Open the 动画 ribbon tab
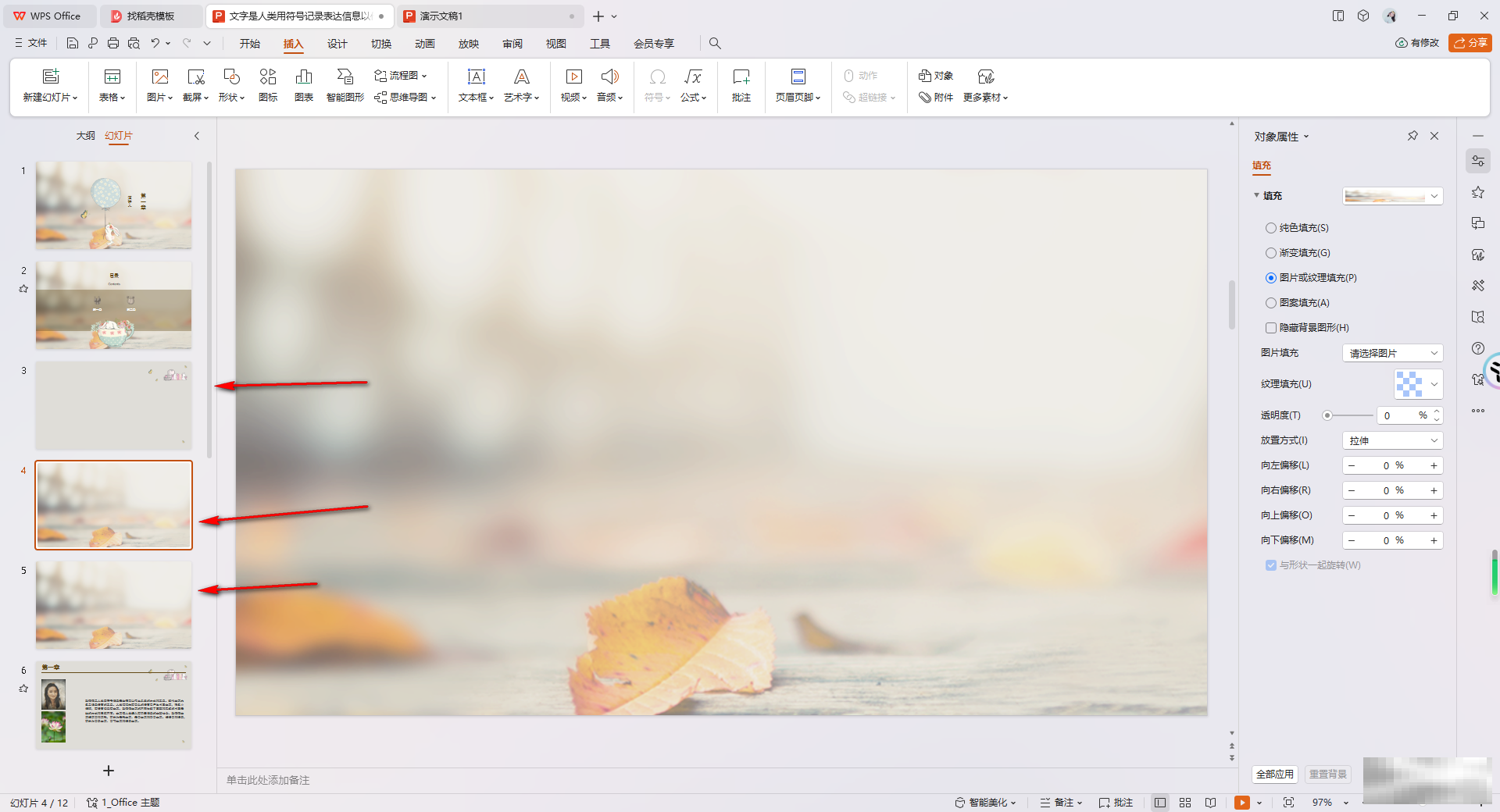Screen dimensions: 1500x812 pos(424,44)
